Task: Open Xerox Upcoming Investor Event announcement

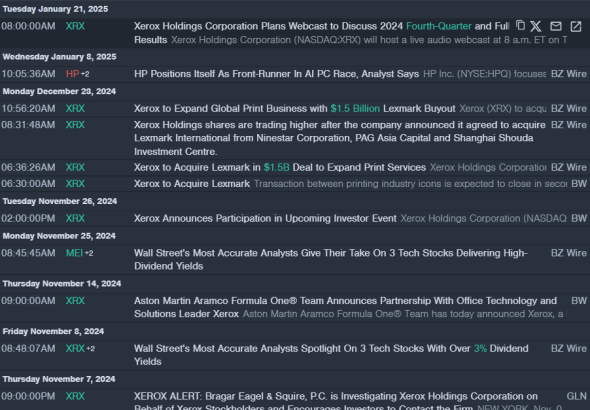Action: point(265,218)
